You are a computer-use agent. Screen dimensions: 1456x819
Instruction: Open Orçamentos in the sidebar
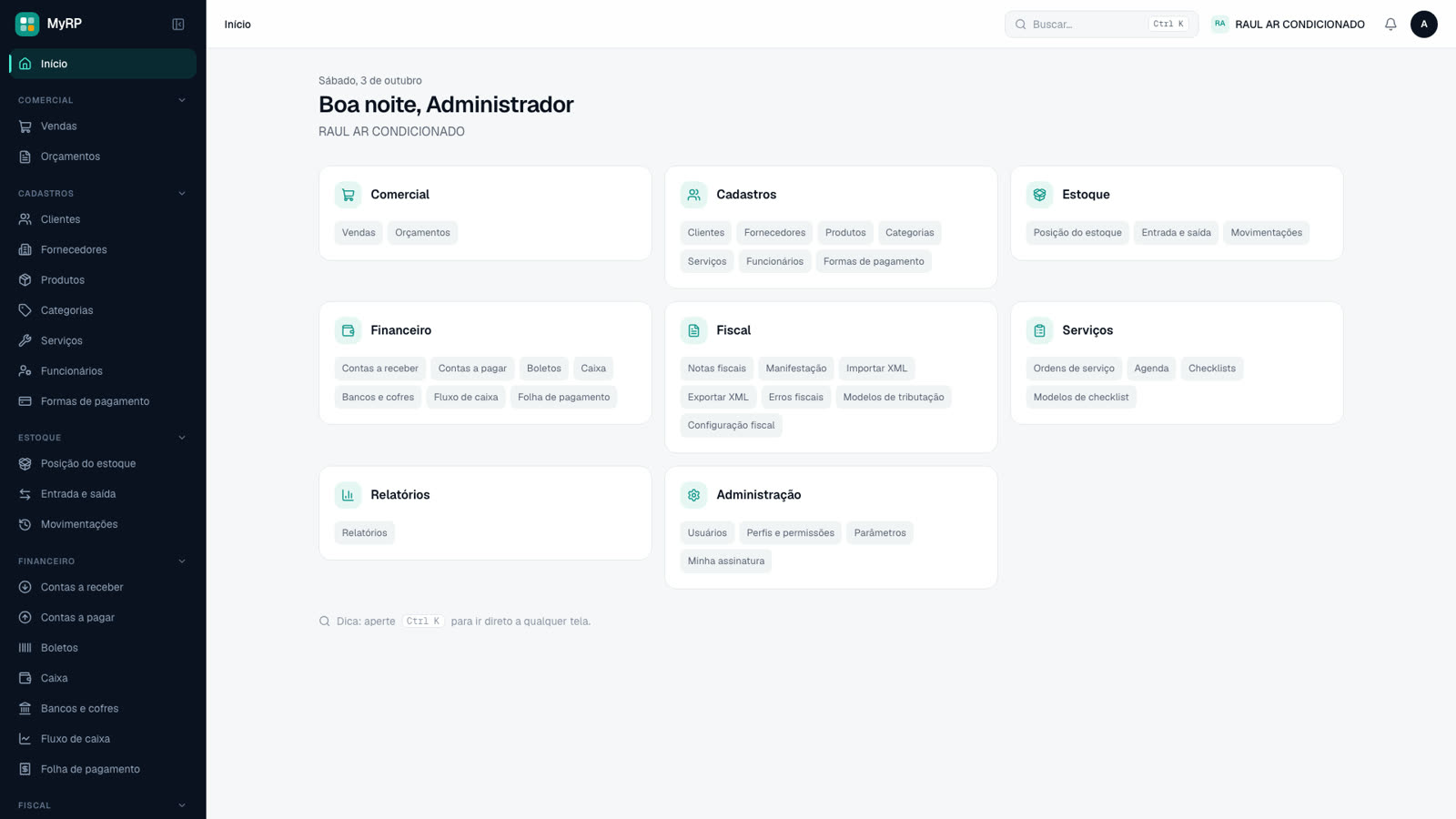tap(103, 157)
